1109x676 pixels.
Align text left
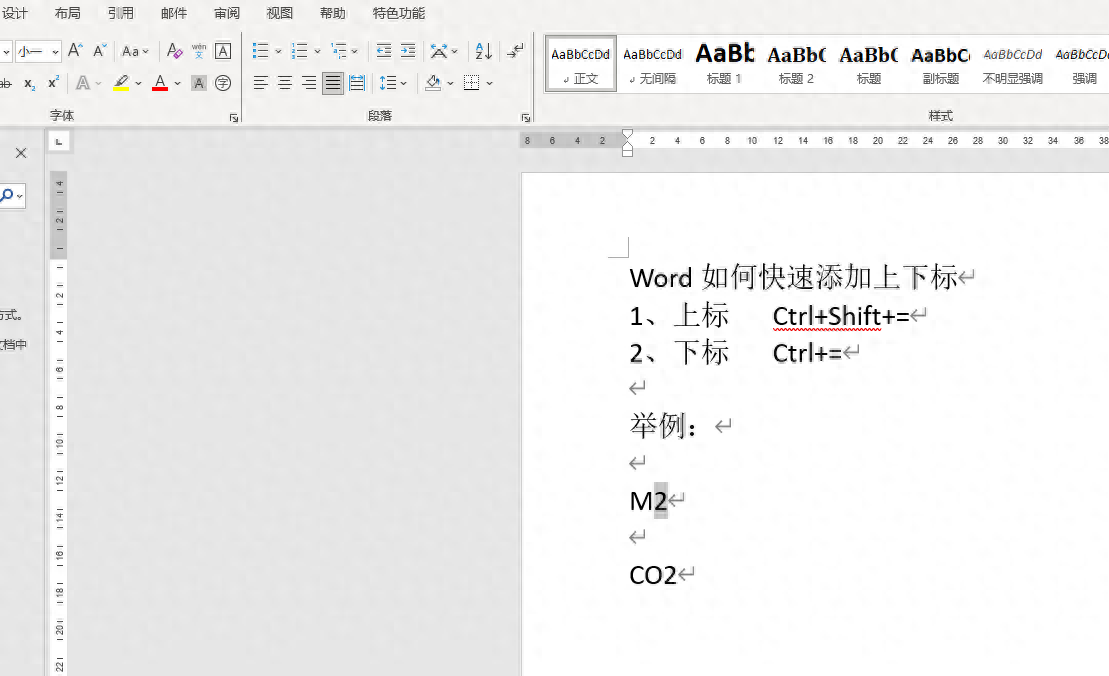pos(261,83)
